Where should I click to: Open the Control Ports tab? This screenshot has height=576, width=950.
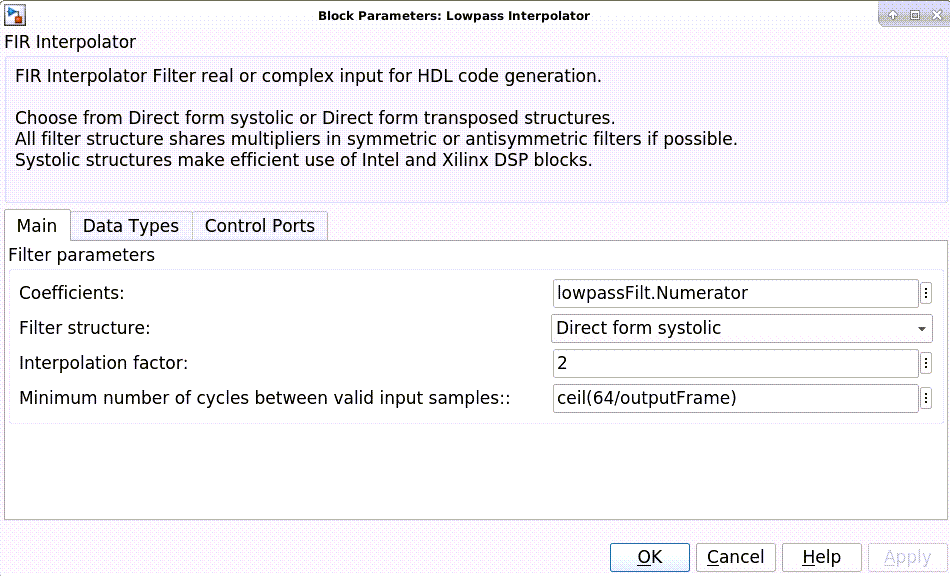(x=260, y=226)
